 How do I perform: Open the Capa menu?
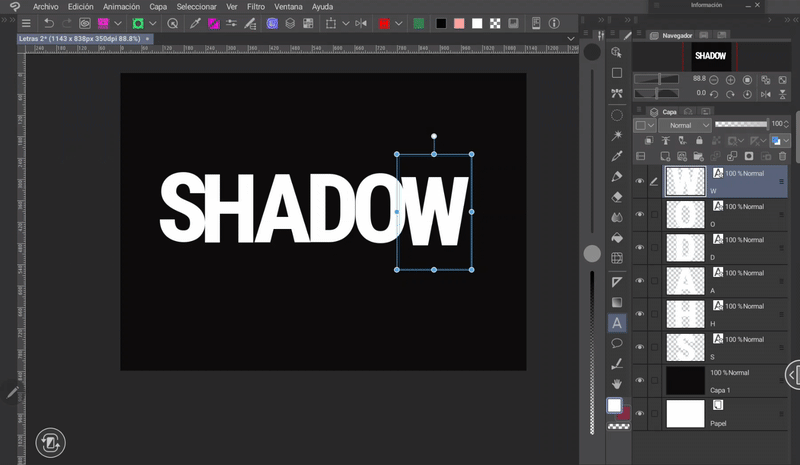(x=158, y=6)
